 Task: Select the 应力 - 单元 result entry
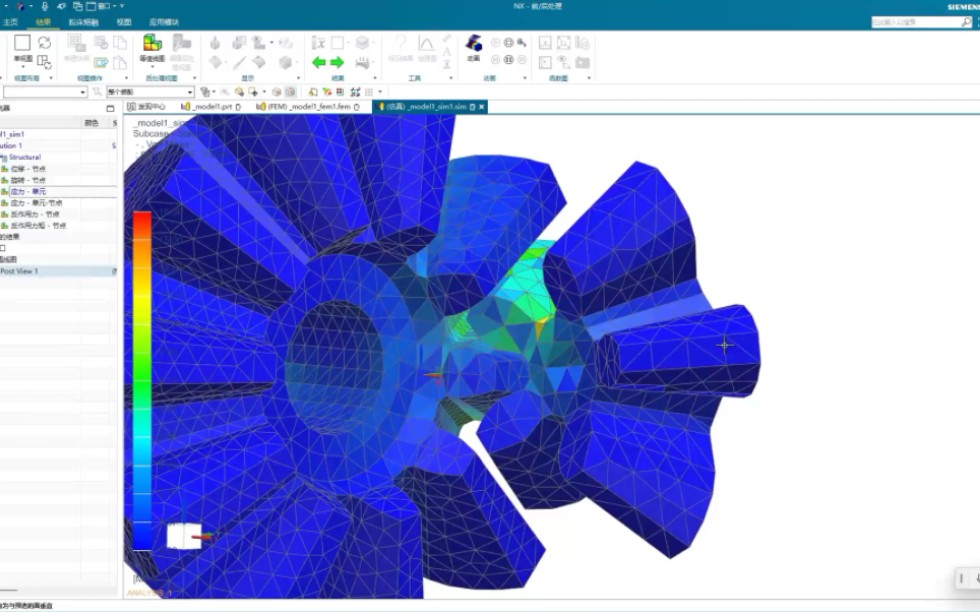pyautogui.click(x=30, y=191)
